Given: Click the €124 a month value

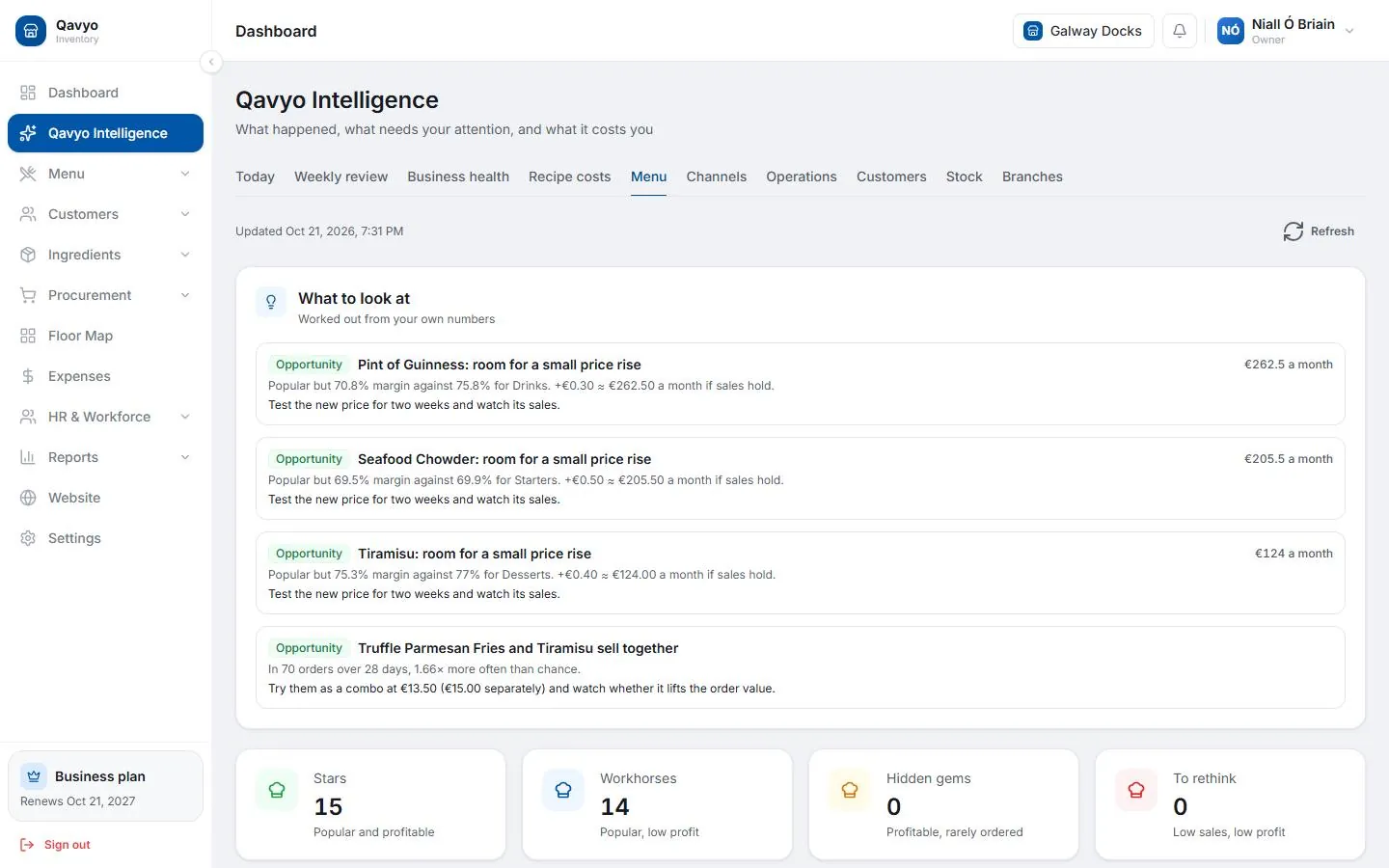Looking at the screenshot, I should click(1294, 554).
